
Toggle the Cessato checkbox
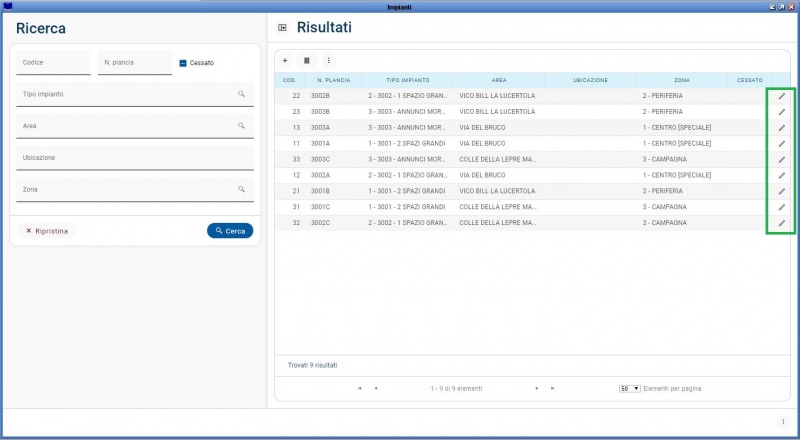[x=183, y=63]
